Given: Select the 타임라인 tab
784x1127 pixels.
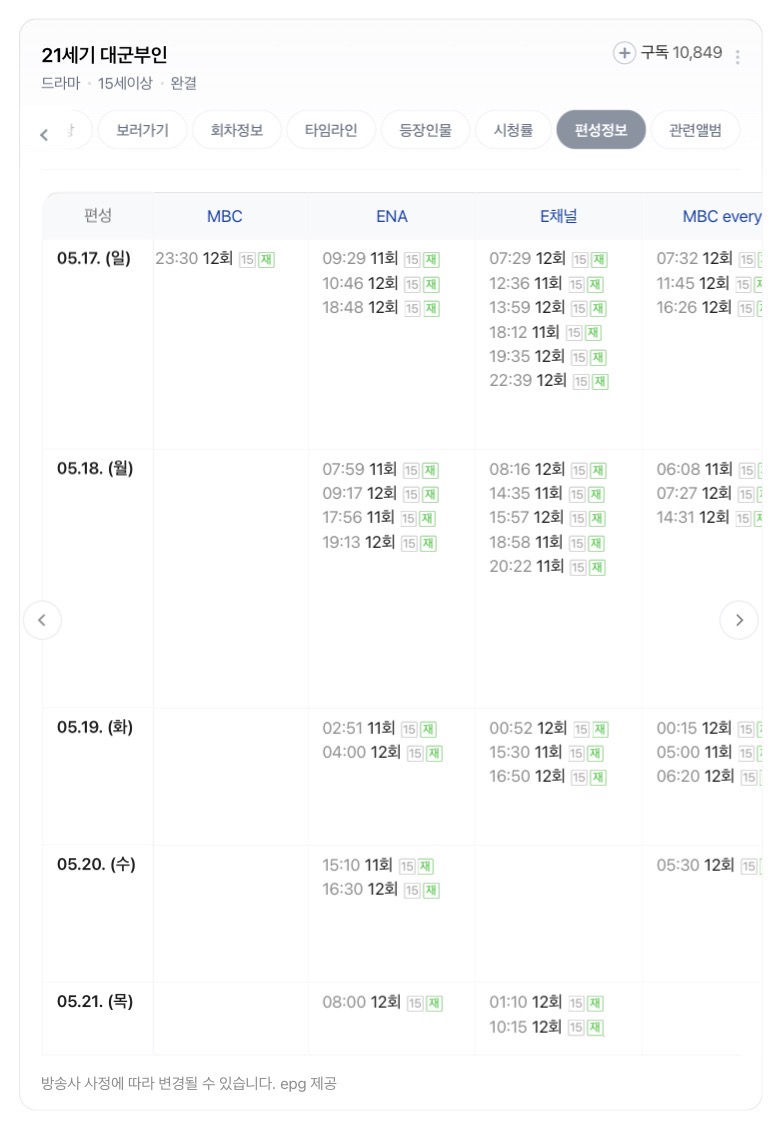Looking at the screenshot, I should (x=331, y=130).
